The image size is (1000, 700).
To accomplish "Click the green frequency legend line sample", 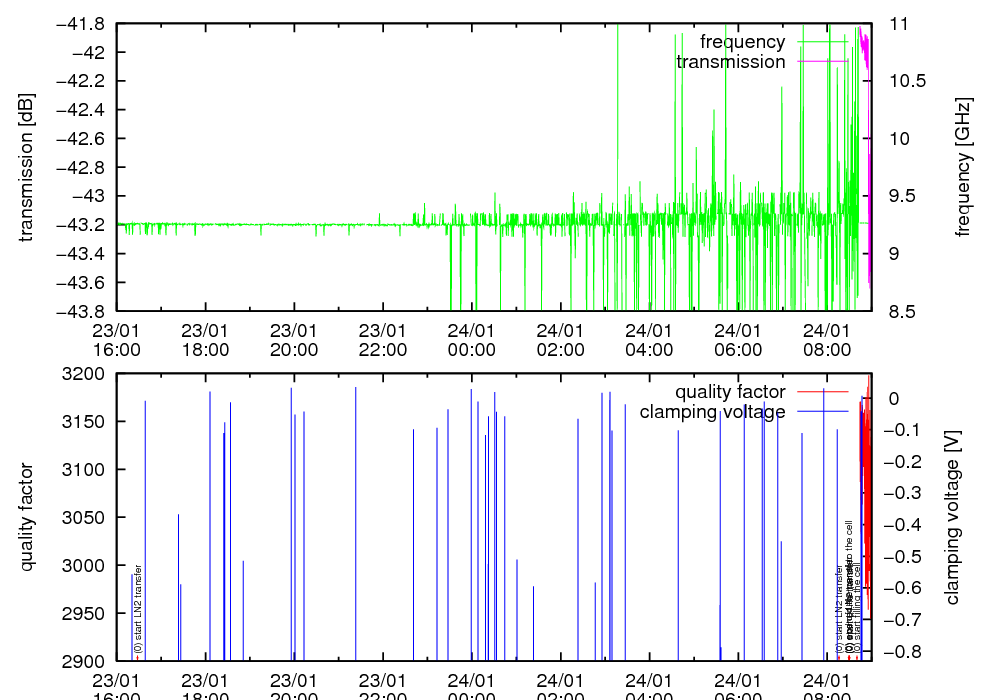I will 821,42.
